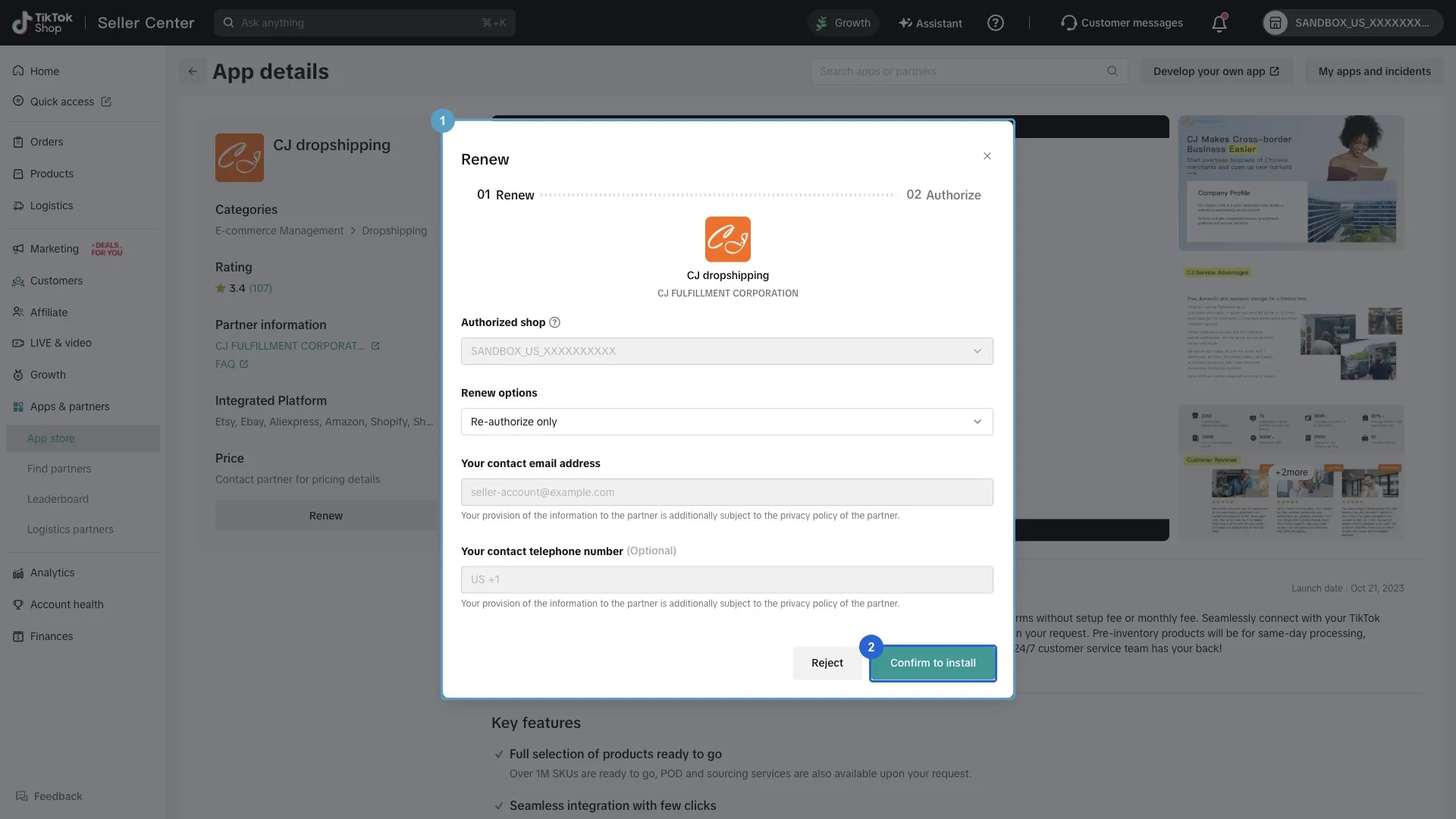
Task: Click the contact email address field
Action: [x=727, y=492]
